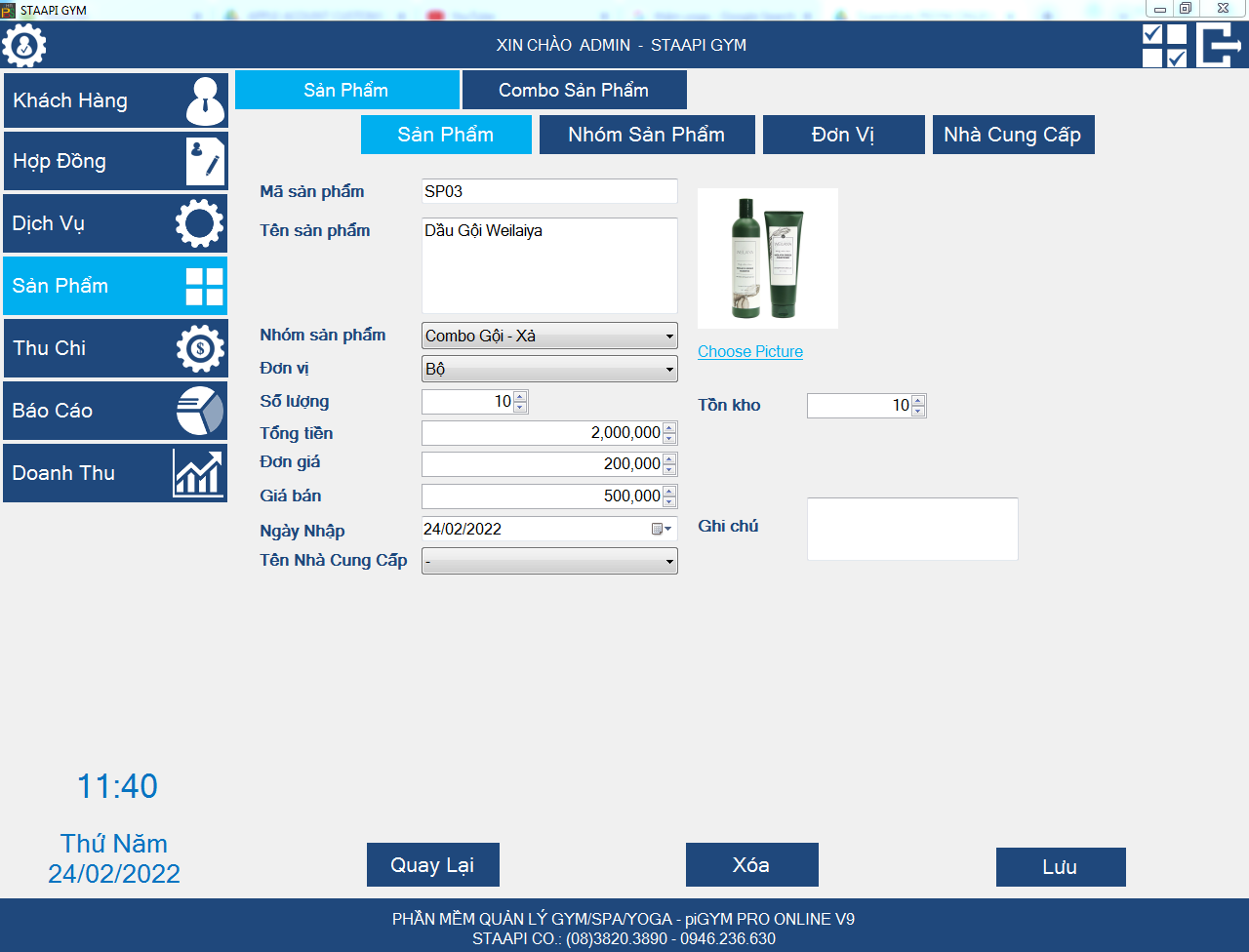Select Dịch Vụ gear icon
The image size is (1249, 952).
pos(199,223)
